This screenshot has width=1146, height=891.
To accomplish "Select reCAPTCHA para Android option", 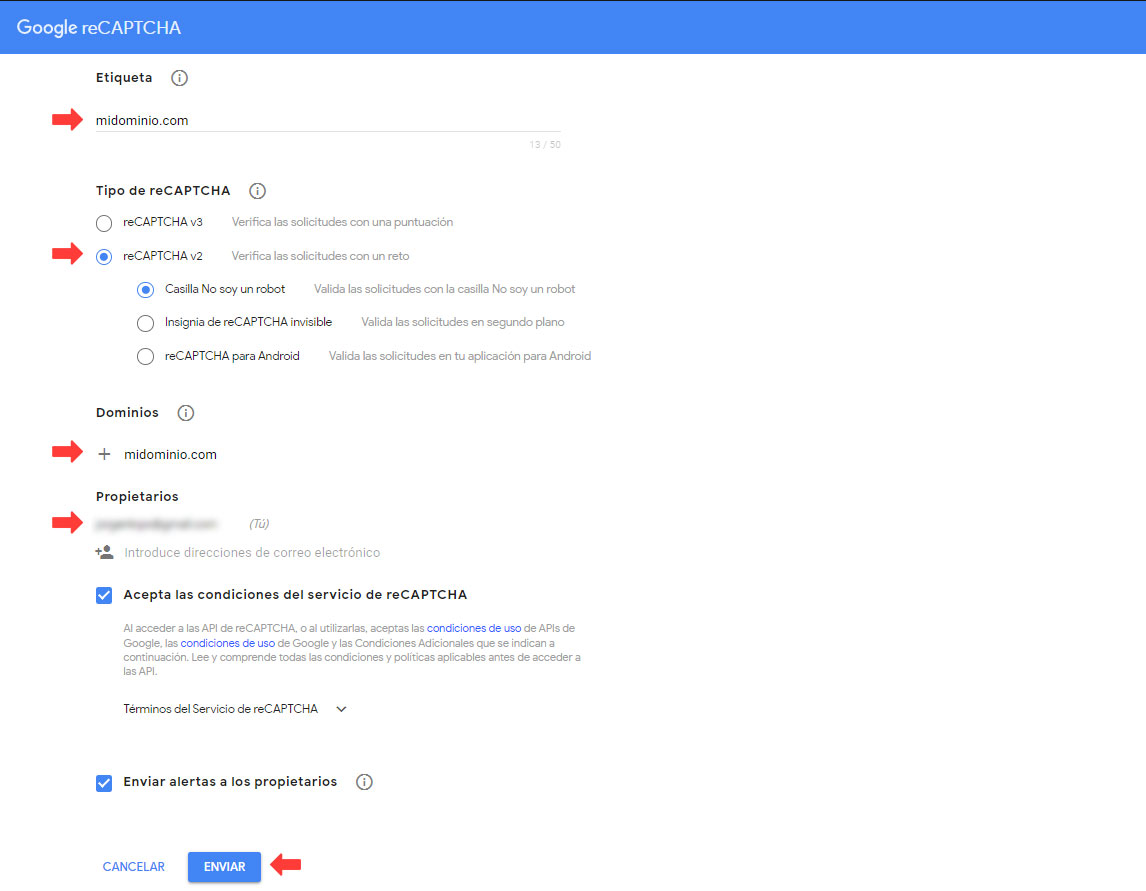I will [x=146, y=357].
